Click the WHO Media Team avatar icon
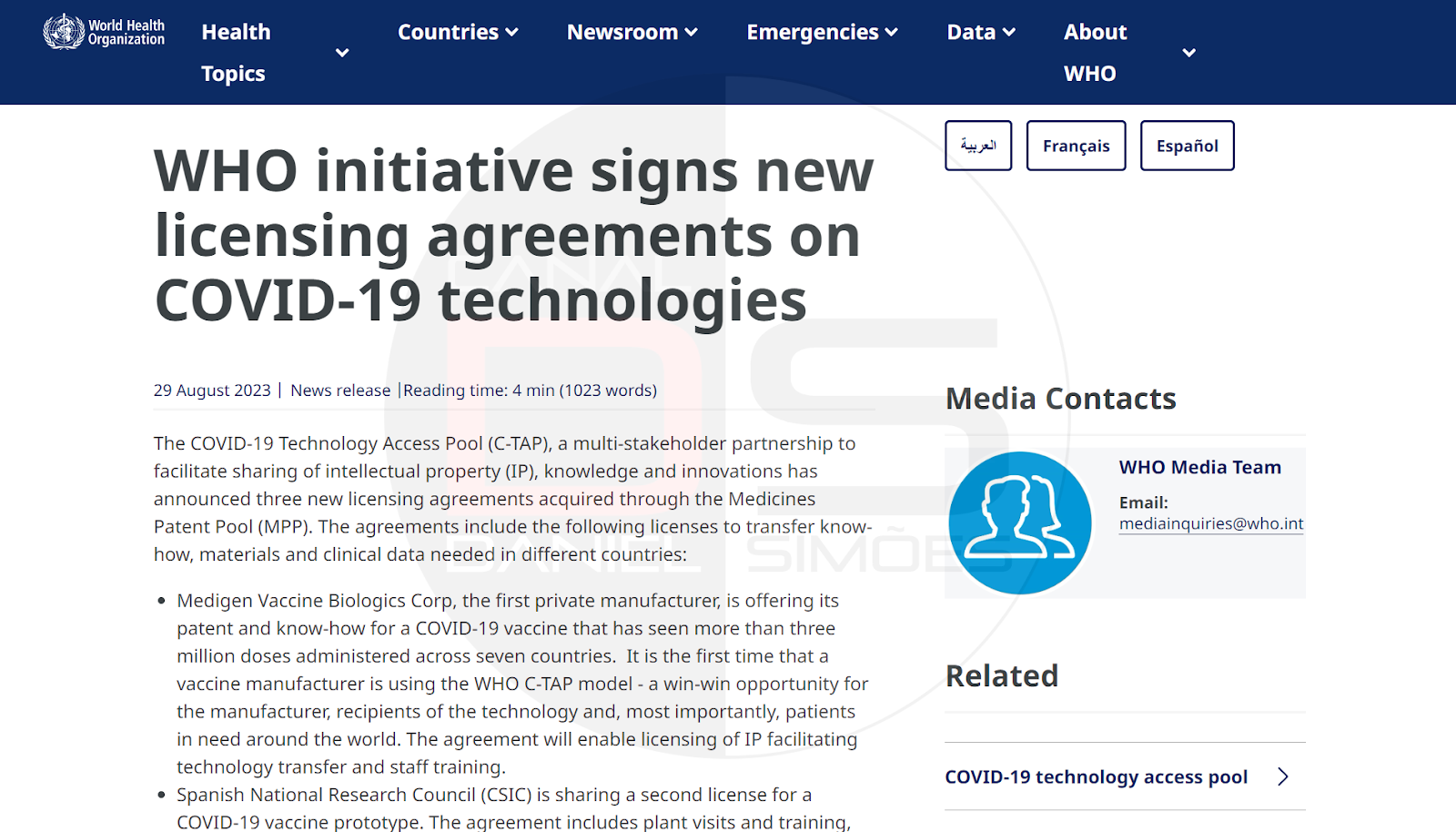1456x832 pixels. (x=1020, y=523)
